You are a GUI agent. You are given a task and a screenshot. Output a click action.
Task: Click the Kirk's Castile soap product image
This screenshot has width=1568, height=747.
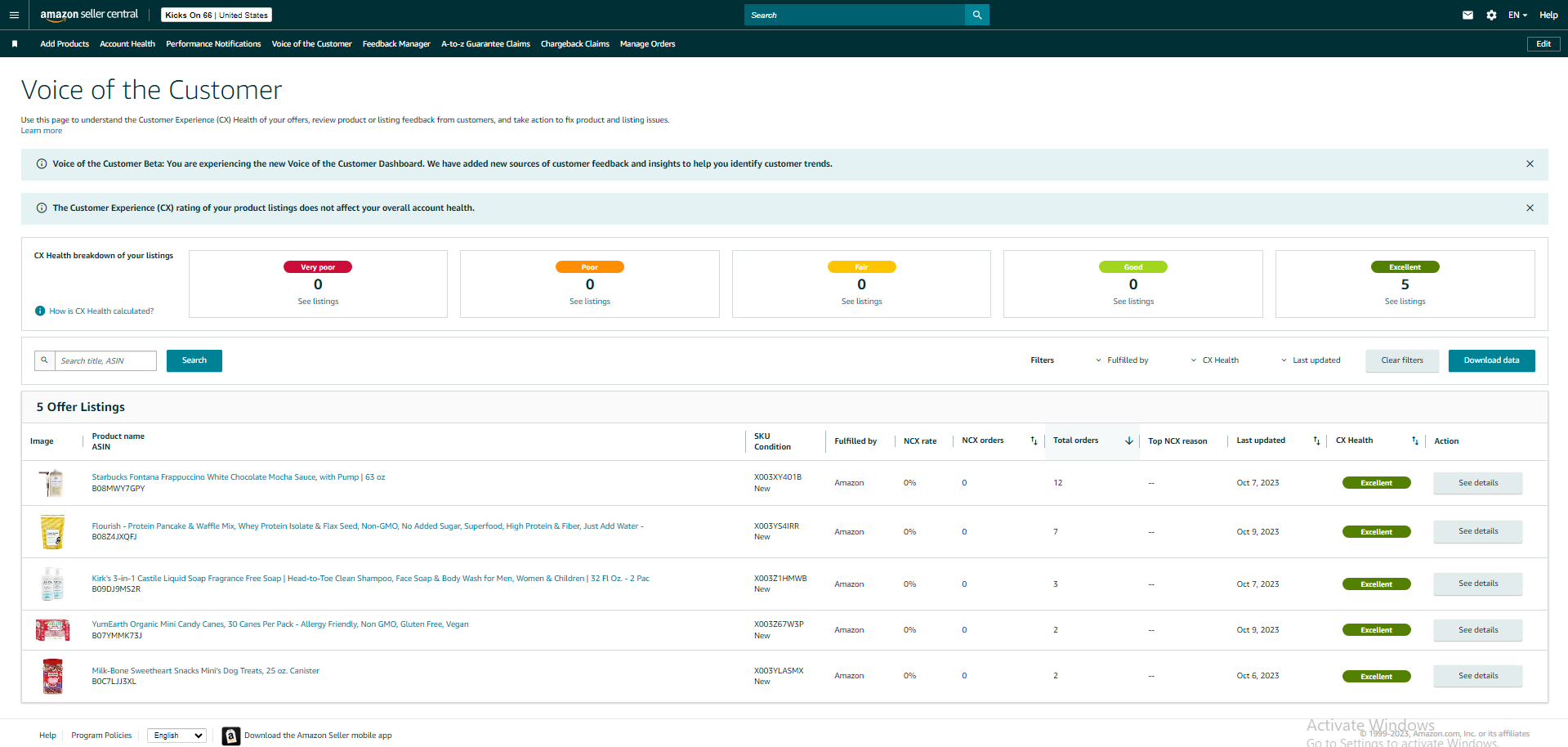(52, 584)
